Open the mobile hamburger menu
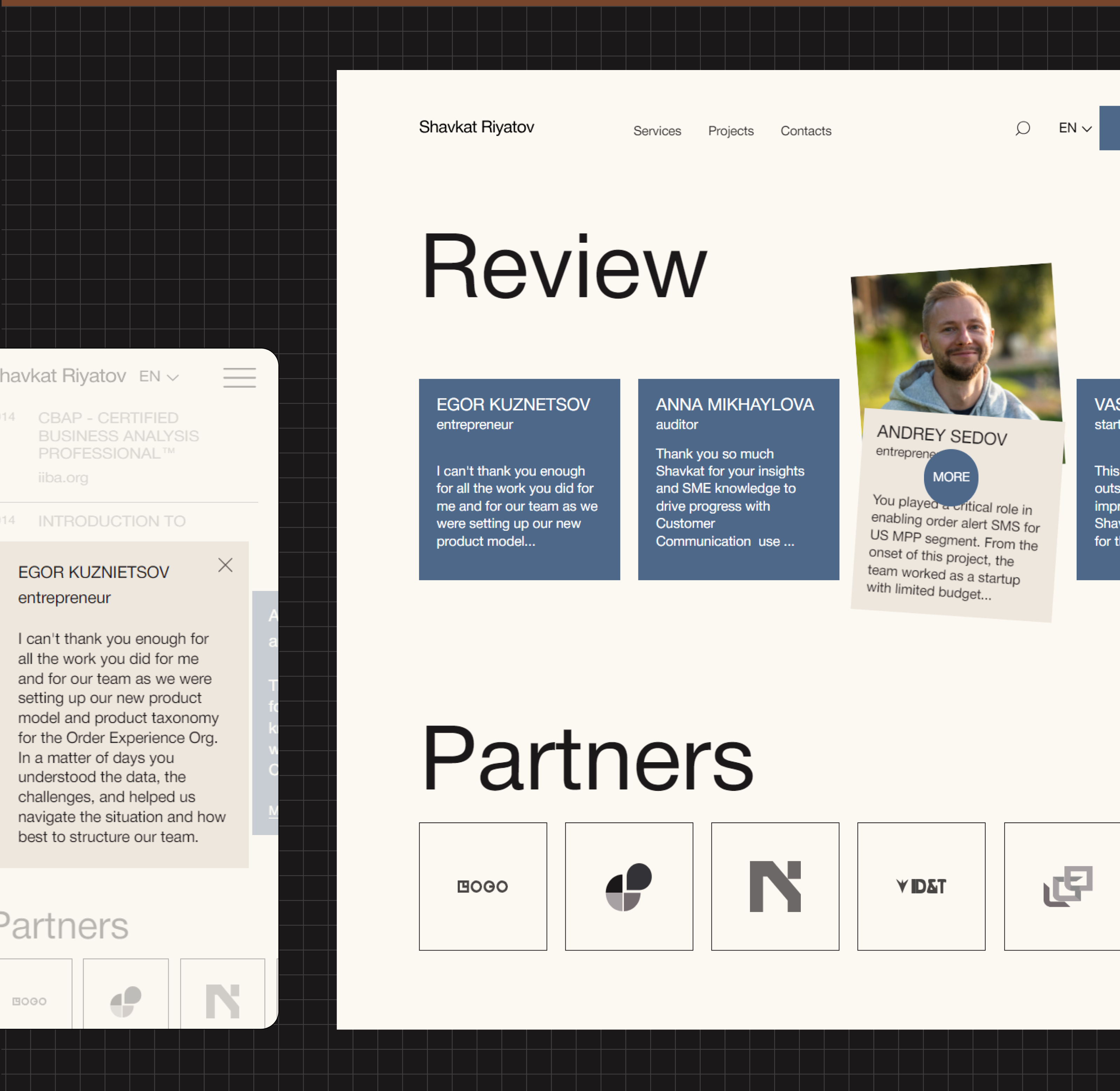Viewport: 1120px width, 1091px height. (239, 377)
